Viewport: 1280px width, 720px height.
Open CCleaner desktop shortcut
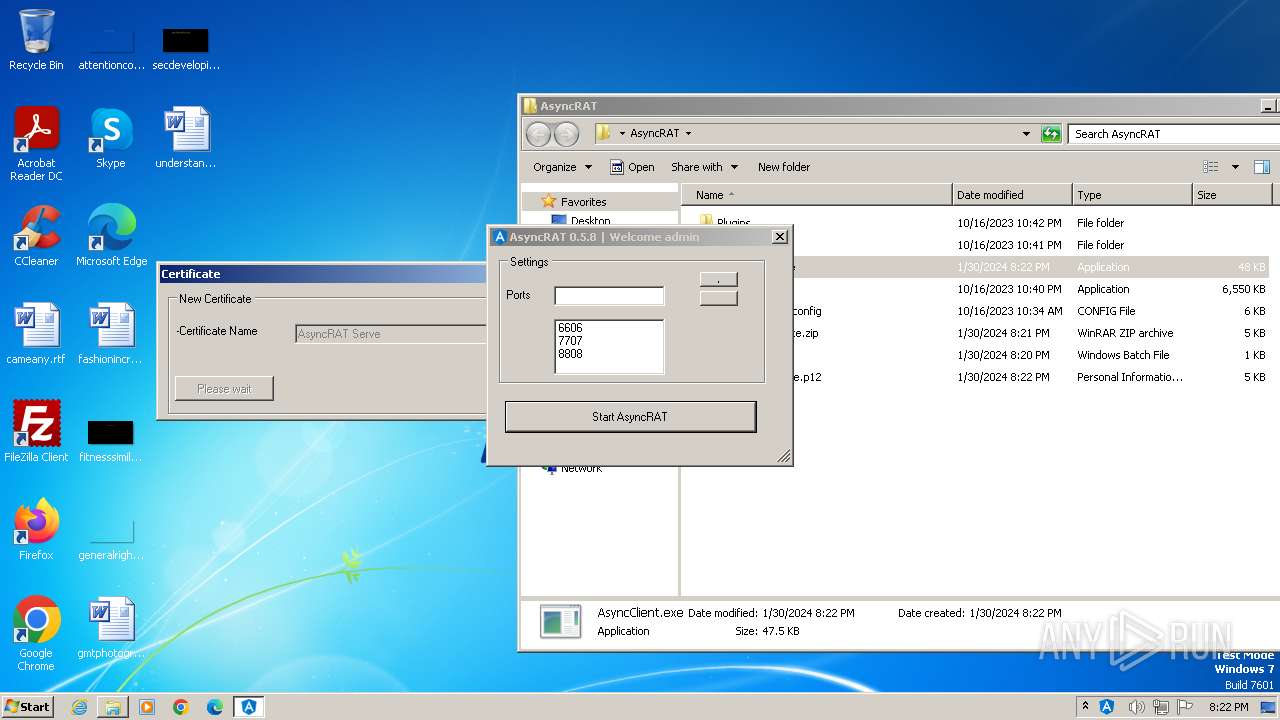[x=36, y=236]
